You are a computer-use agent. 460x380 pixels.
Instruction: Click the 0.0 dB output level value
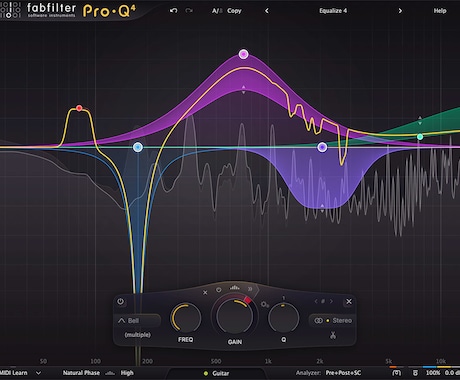click(452, 373)
